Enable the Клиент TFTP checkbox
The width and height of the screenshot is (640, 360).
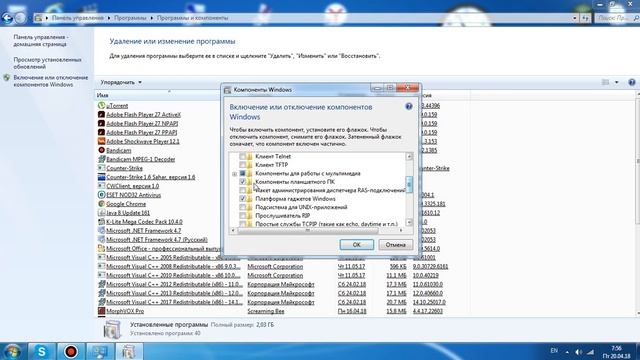[x=242, y=165]
